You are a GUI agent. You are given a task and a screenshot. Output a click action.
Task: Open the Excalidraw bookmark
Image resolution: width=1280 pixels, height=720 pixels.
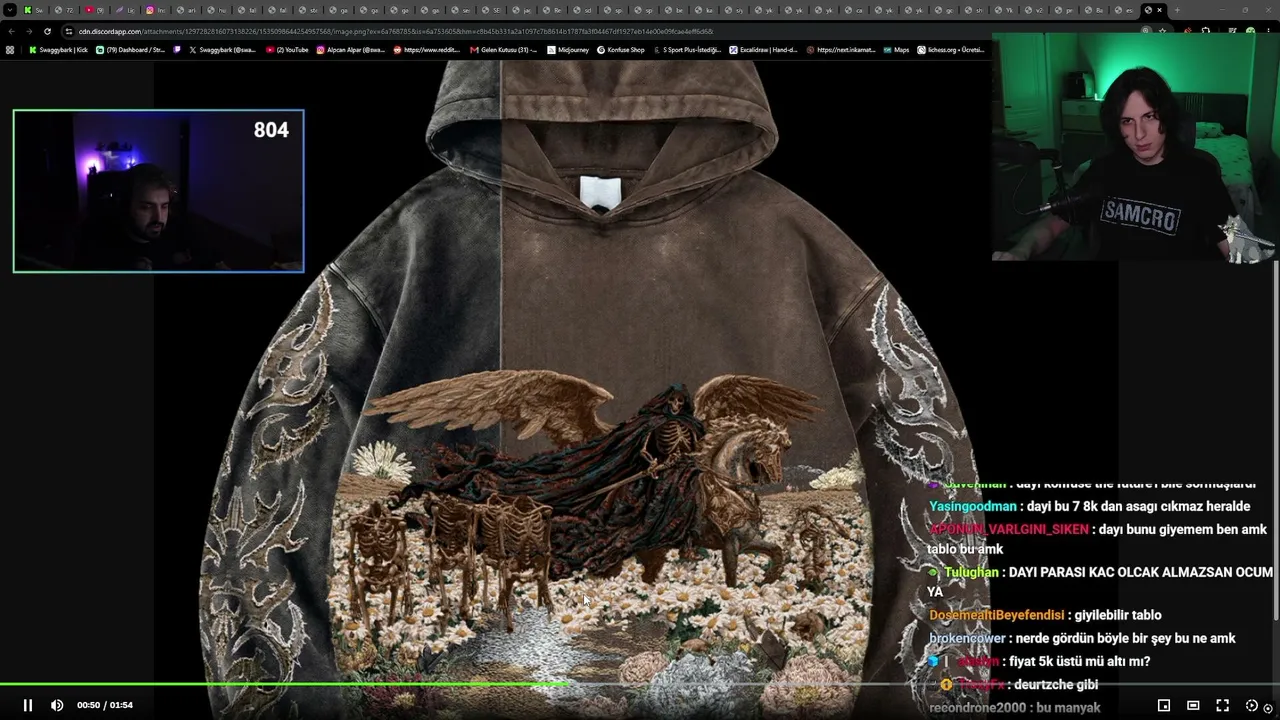[763, 50]
